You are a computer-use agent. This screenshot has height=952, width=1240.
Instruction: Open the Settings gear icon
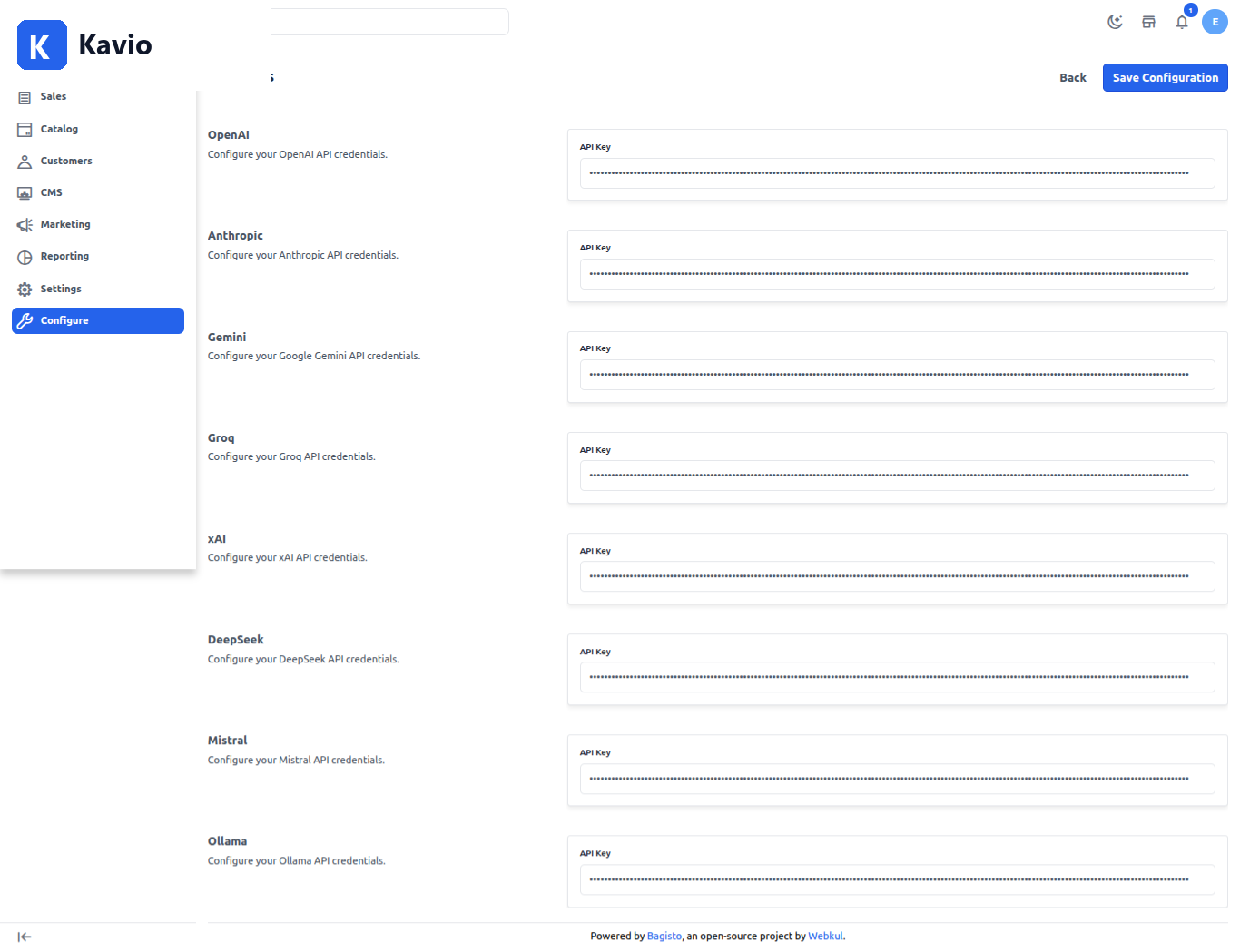coord(25,290)
